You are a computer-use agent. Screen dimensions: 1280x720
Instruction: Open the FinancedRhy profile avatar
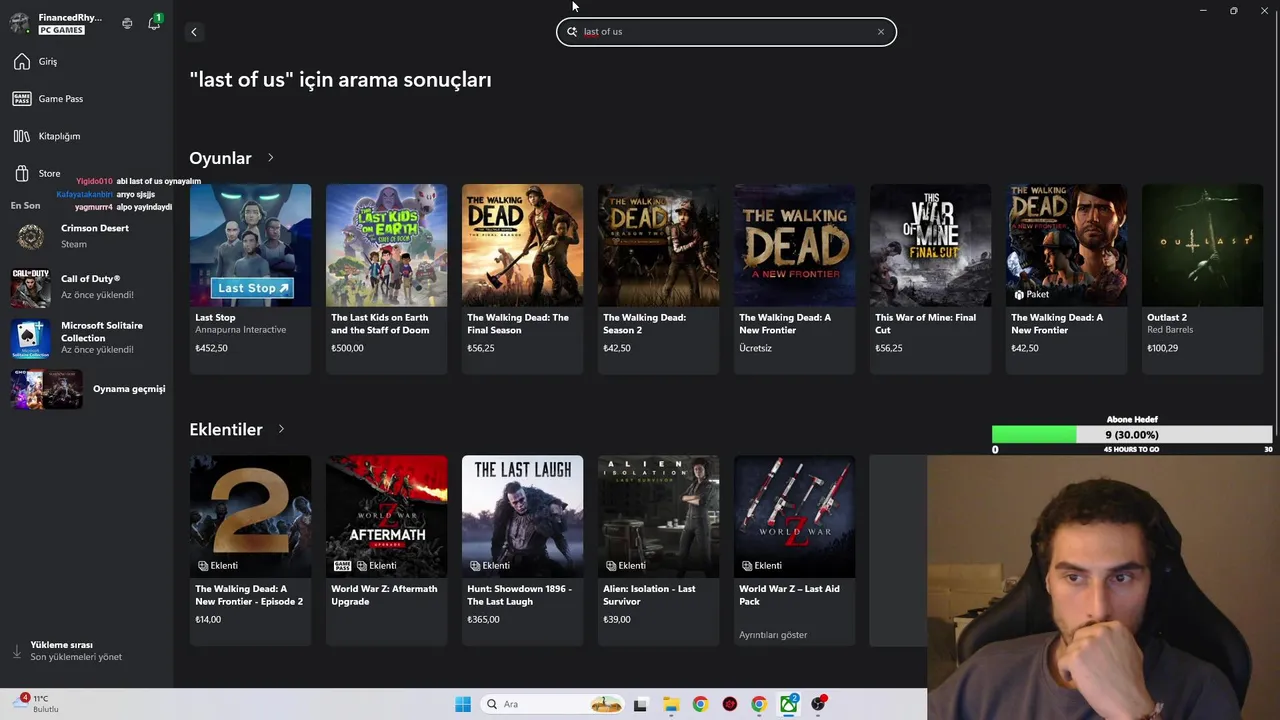coord(19,23)
